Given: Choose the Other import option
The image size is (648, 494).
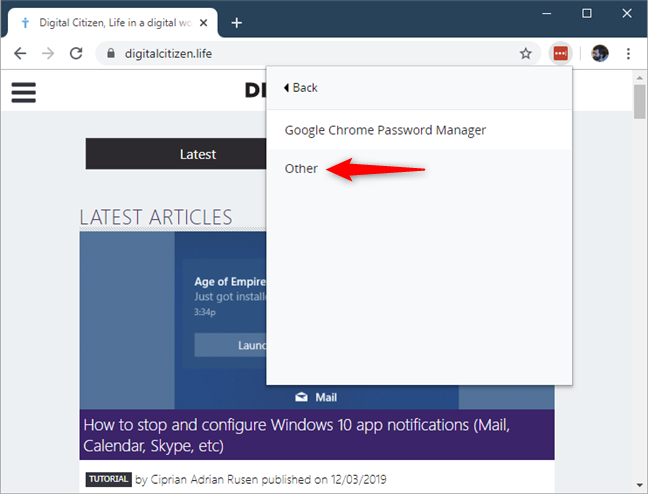Looking at the screenshot, I should pyautogui.click(x=419, y=169).
